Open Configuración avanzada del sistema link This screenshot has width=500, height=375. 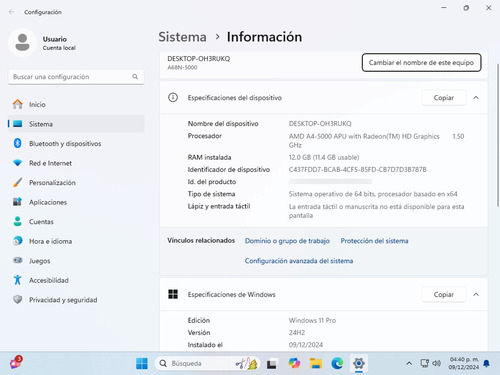299,261
